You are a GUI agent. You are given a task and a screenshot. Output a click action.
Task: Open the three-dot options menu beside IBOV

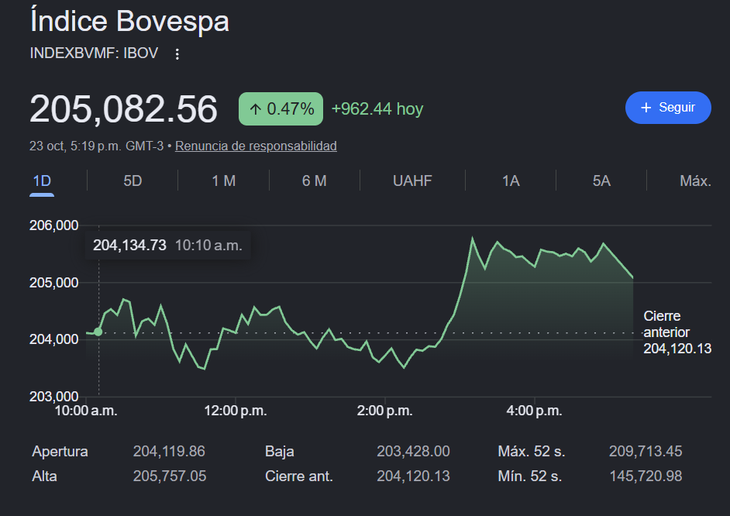click(177, 54)
